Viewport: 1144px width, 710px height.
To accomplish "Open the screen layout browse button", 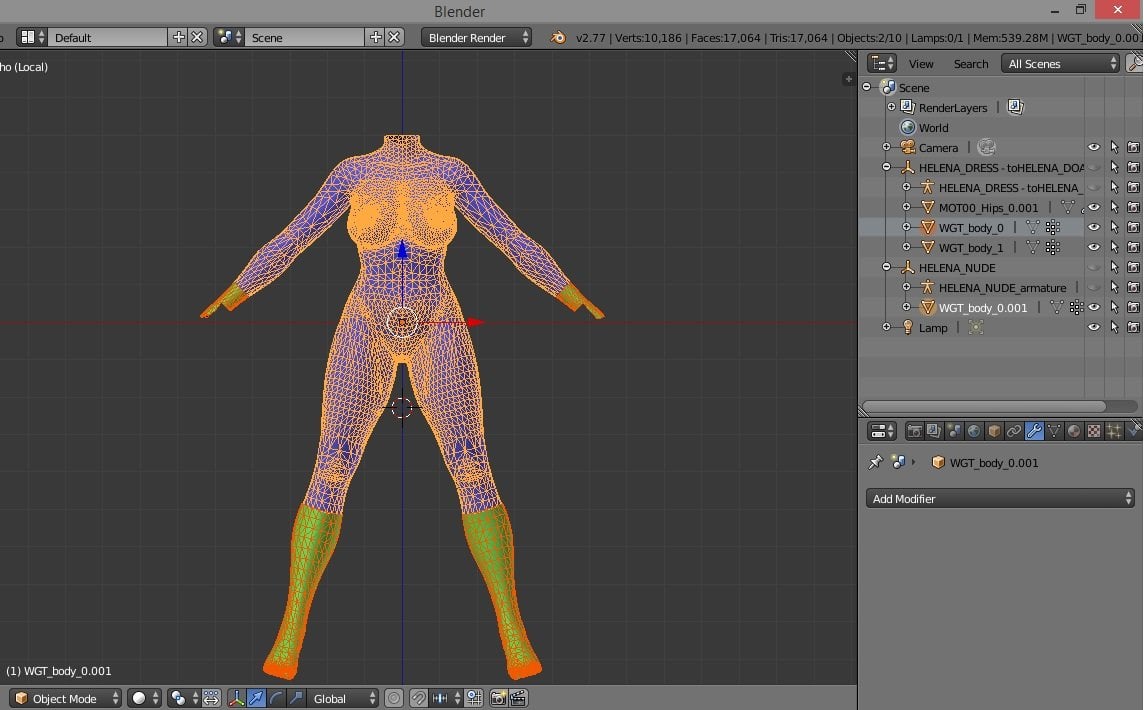I will point(32,37).
